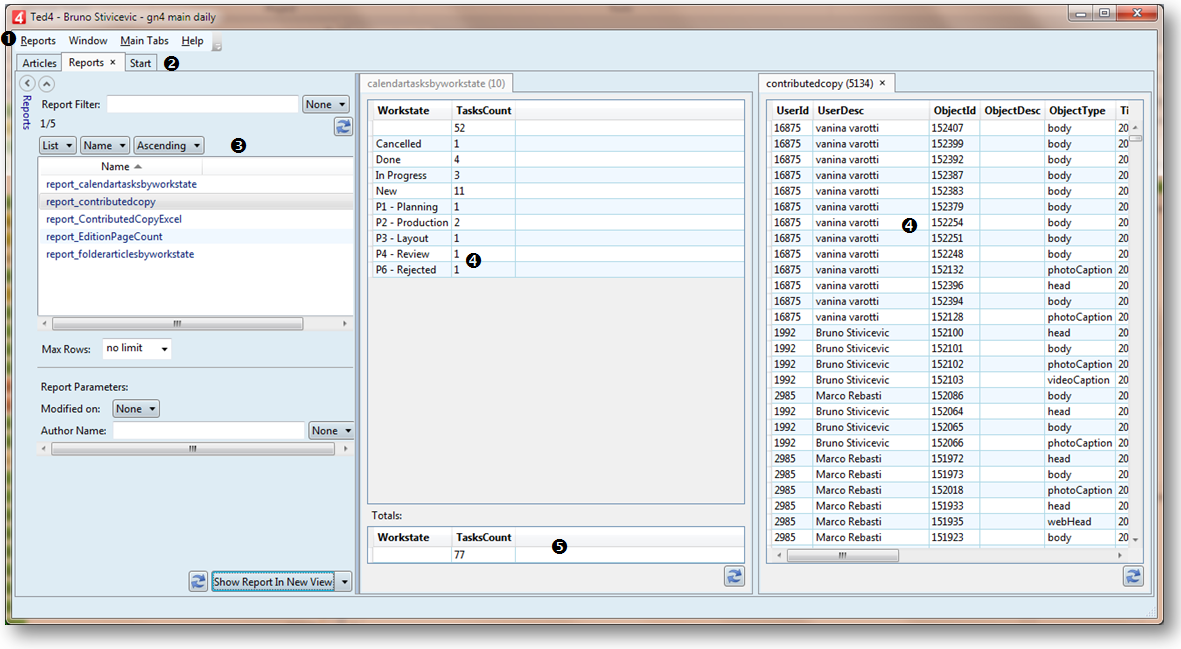Click the ObjectDesc column header
Viewport: 1181px width, 649px height.
(1012, 111)
